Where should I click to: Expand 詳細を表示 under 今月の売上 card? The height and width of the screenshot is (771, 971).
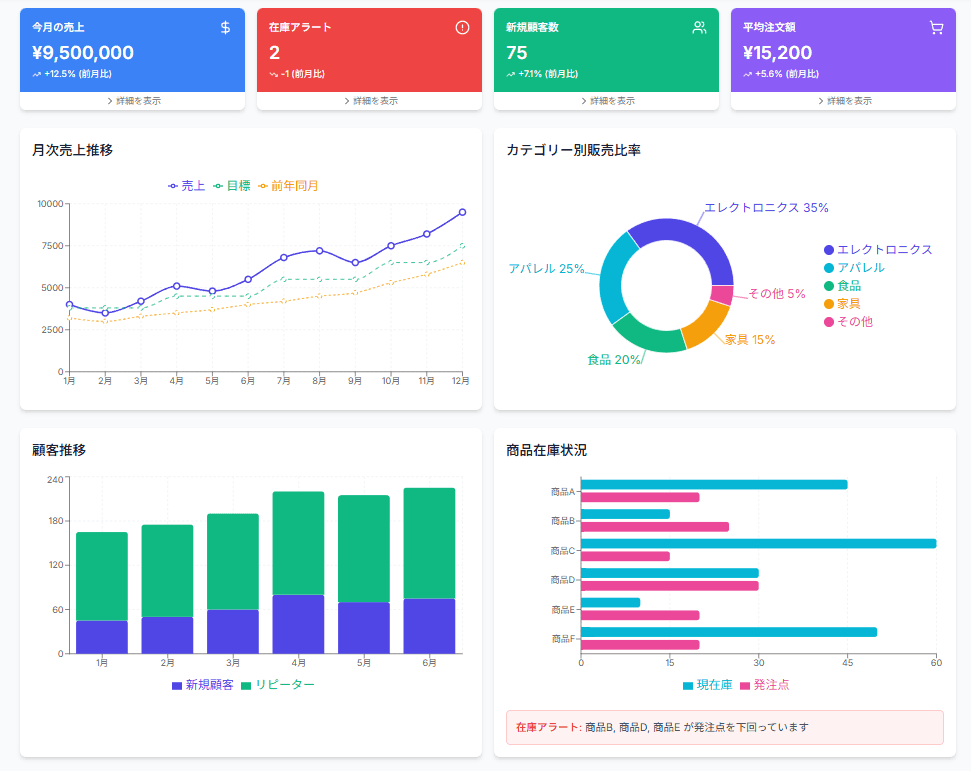coord(133,101)
